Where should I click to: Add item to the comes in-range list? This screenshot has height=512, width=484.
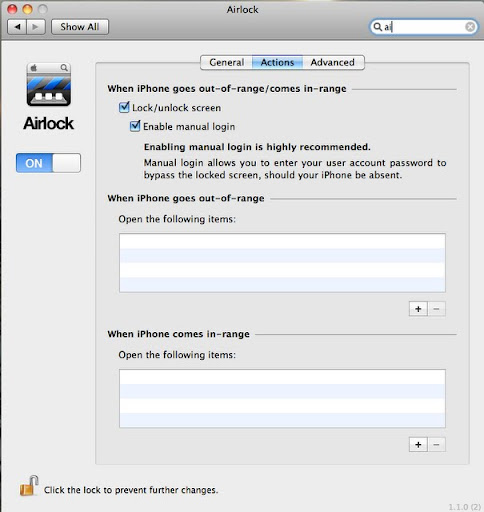tap(418, 445)
